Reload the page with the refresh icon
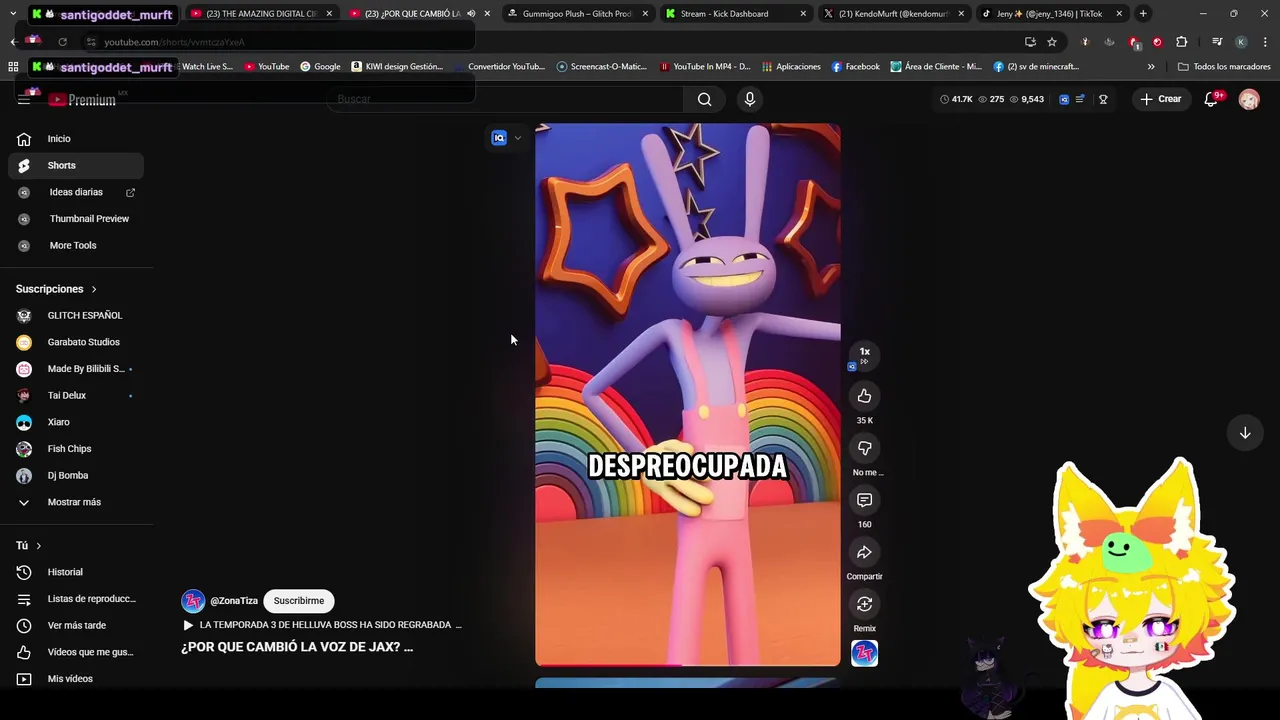The width and height of the screenshot is (1280, 720). pos(62,42)
